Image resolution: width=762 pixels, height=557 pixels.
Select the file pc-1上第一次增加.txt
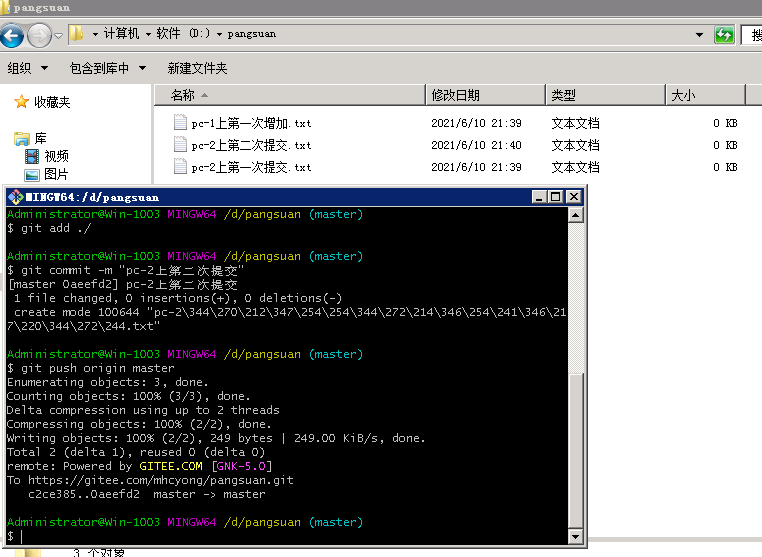click(251, 123)
